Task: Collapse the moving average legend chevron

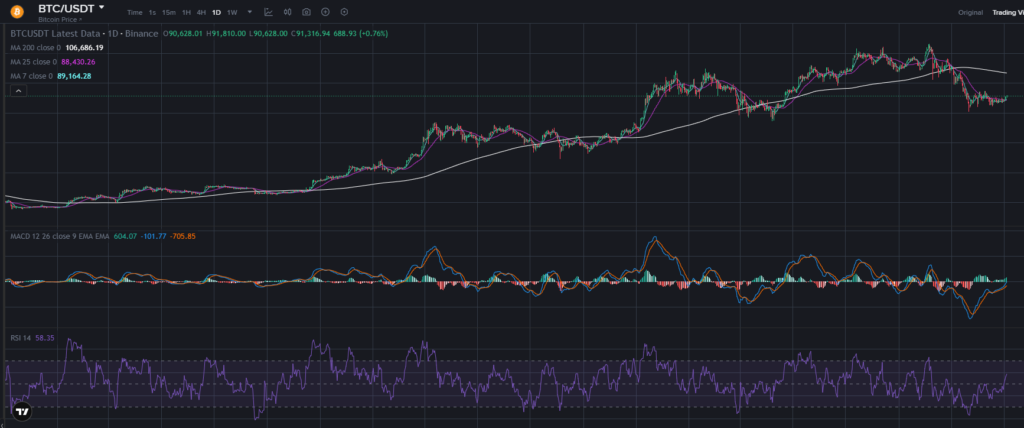Action: 18,90
